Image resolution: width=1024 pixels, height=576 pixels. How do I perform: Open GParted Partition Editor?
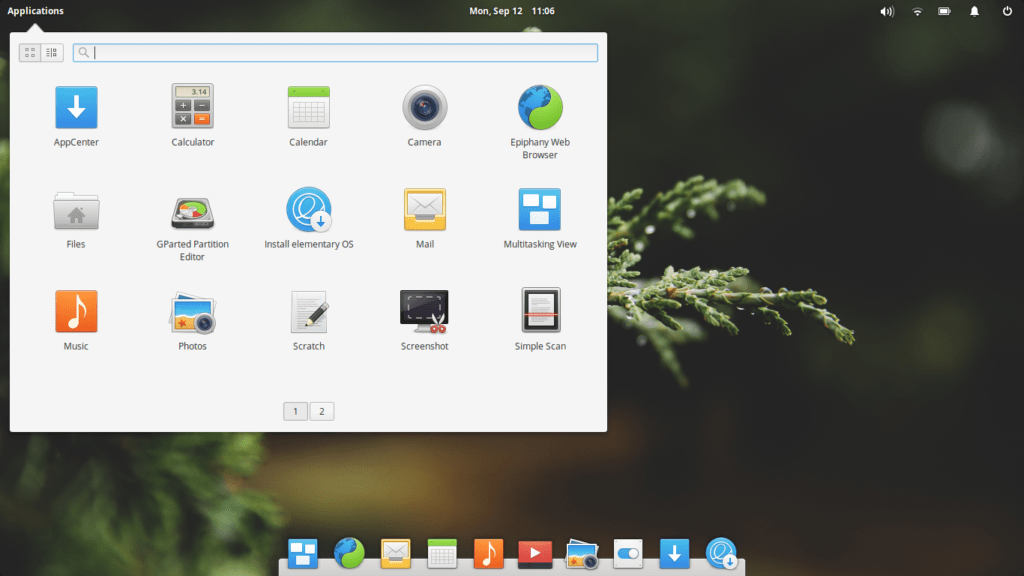click(x=191, y=210)
